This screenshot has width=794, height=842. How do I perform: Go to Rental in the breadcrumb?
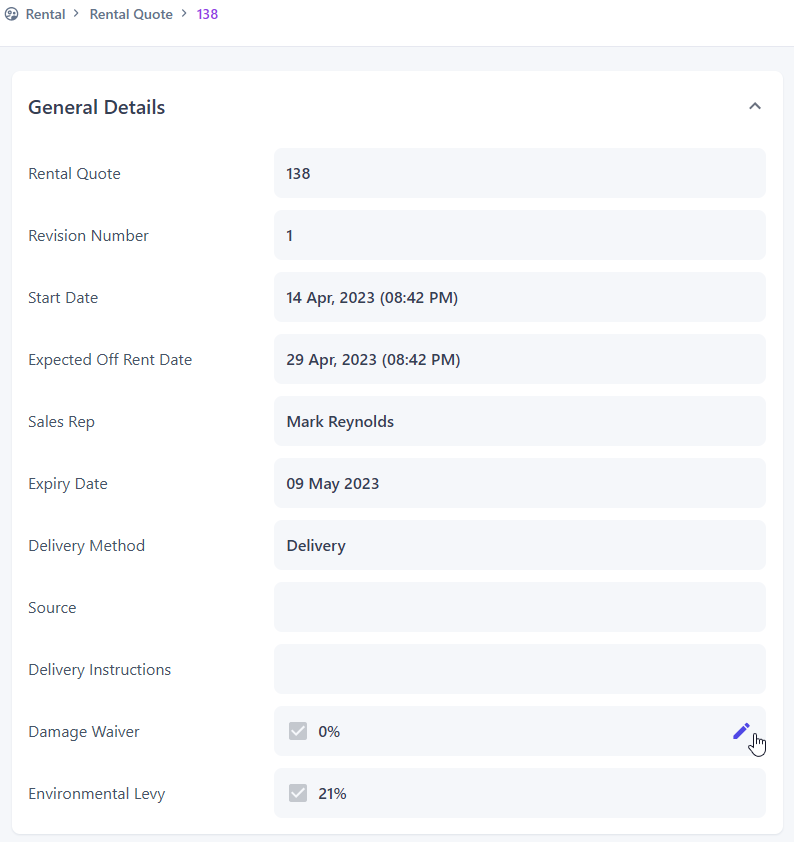tap(45, 15)
